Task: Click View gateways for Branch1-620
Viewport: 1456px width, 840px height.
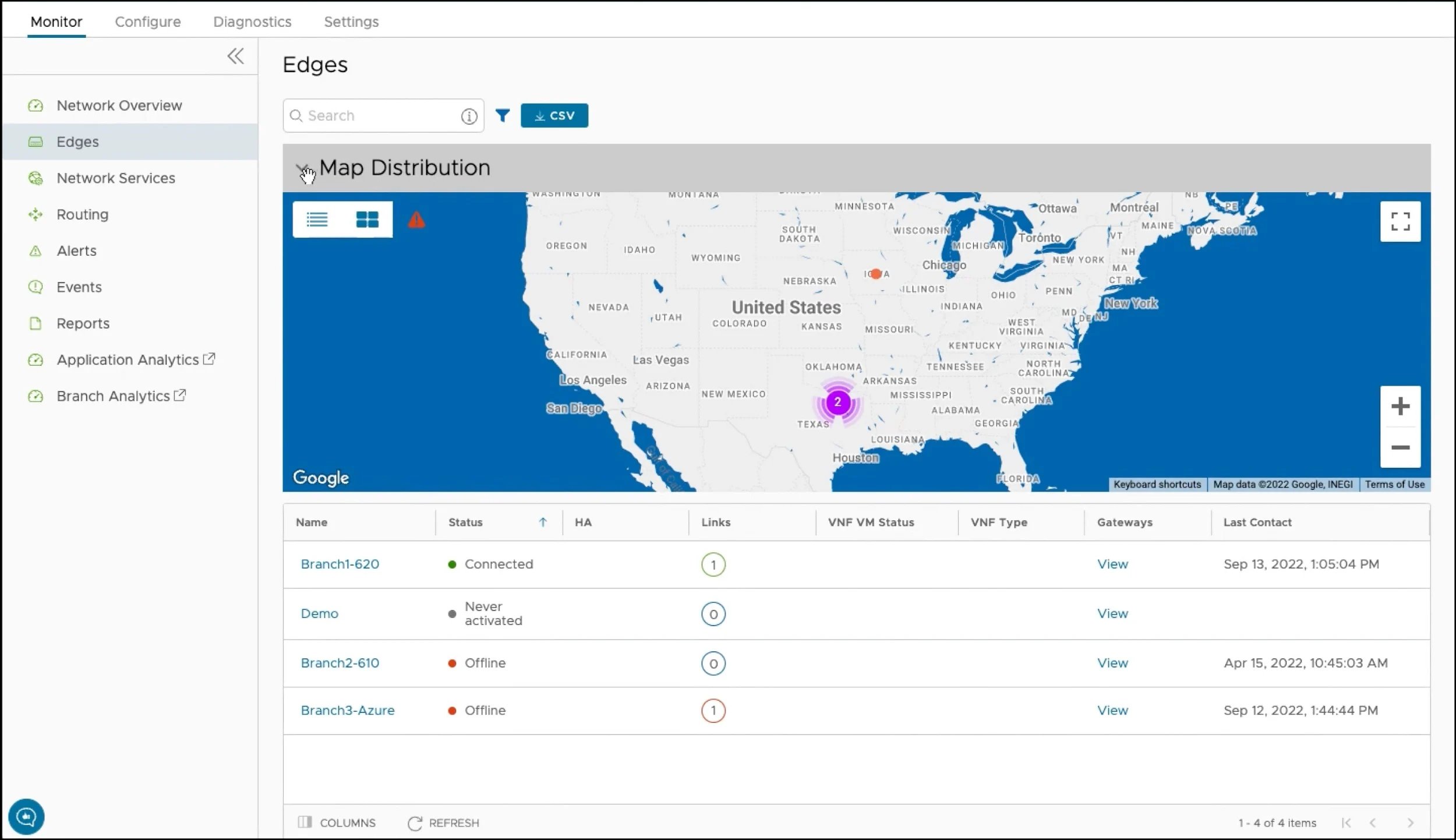Action: tap(1113, 564)
